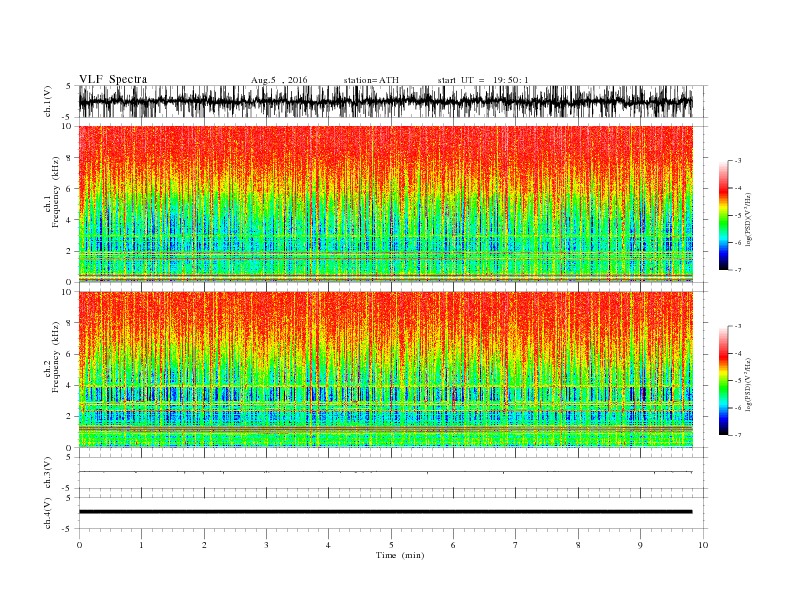Click time axis tick label '9'
792x612 pixels.
click(x=640, y=545)
